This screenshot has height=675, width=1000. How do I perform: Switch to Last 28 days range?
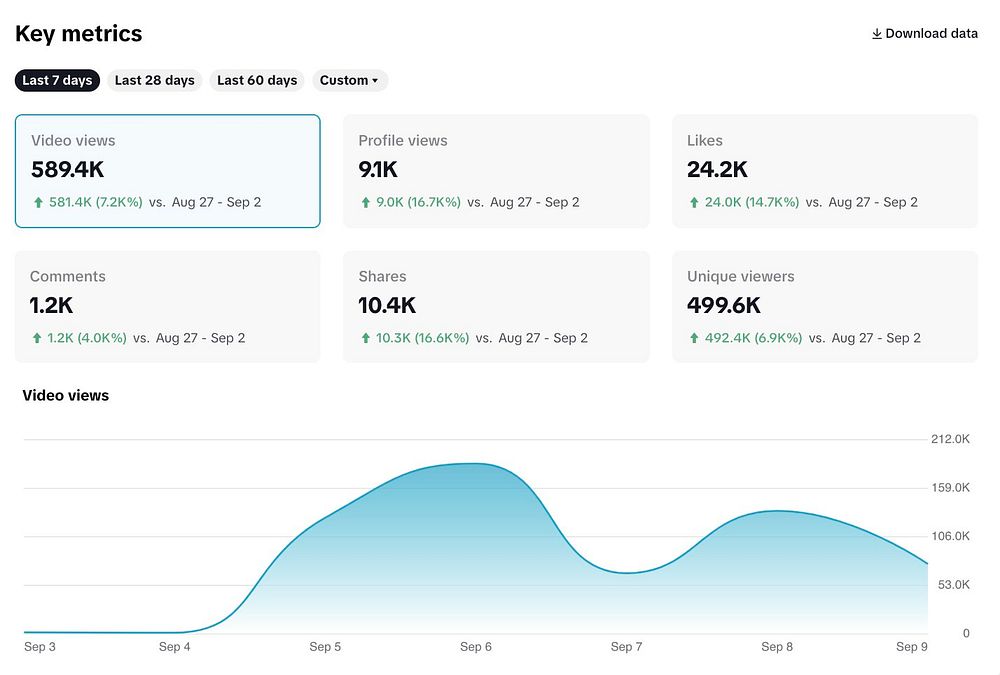tap(154, 80)
